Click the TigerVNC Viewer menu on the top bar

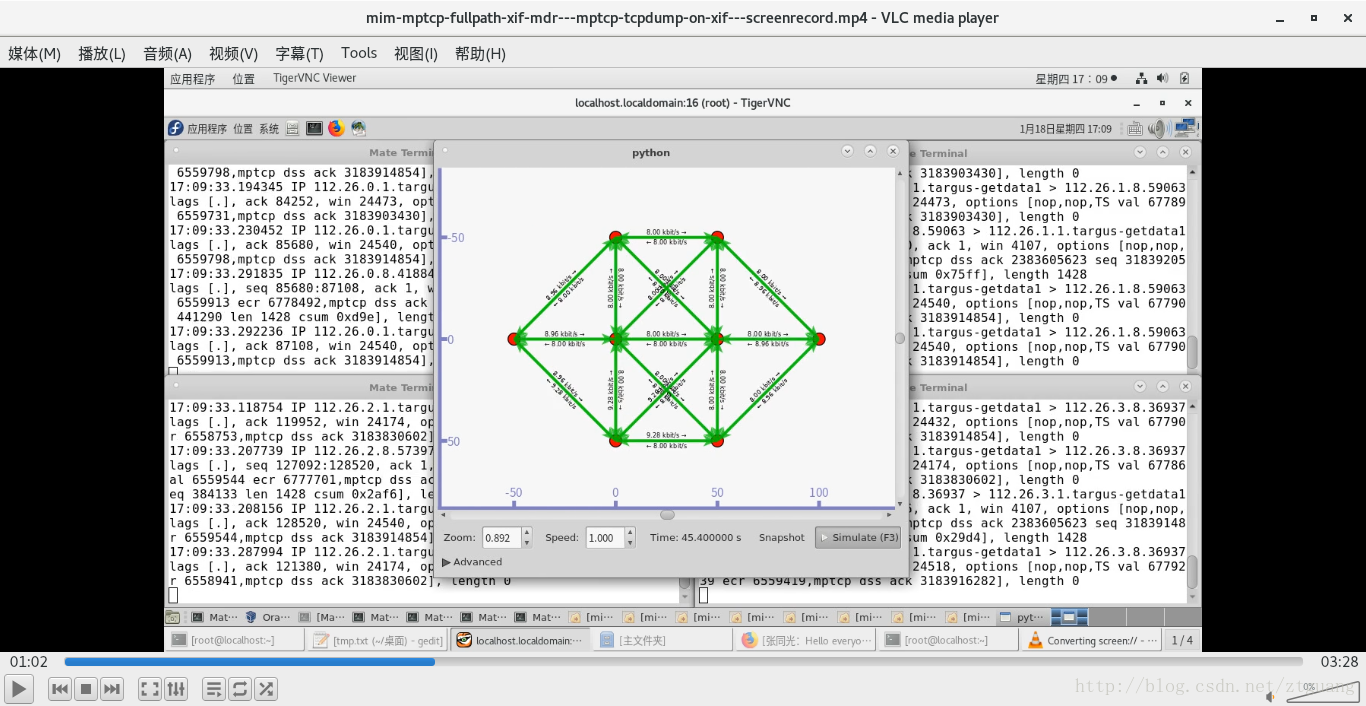pyautogui.click(x=314, y=78)
